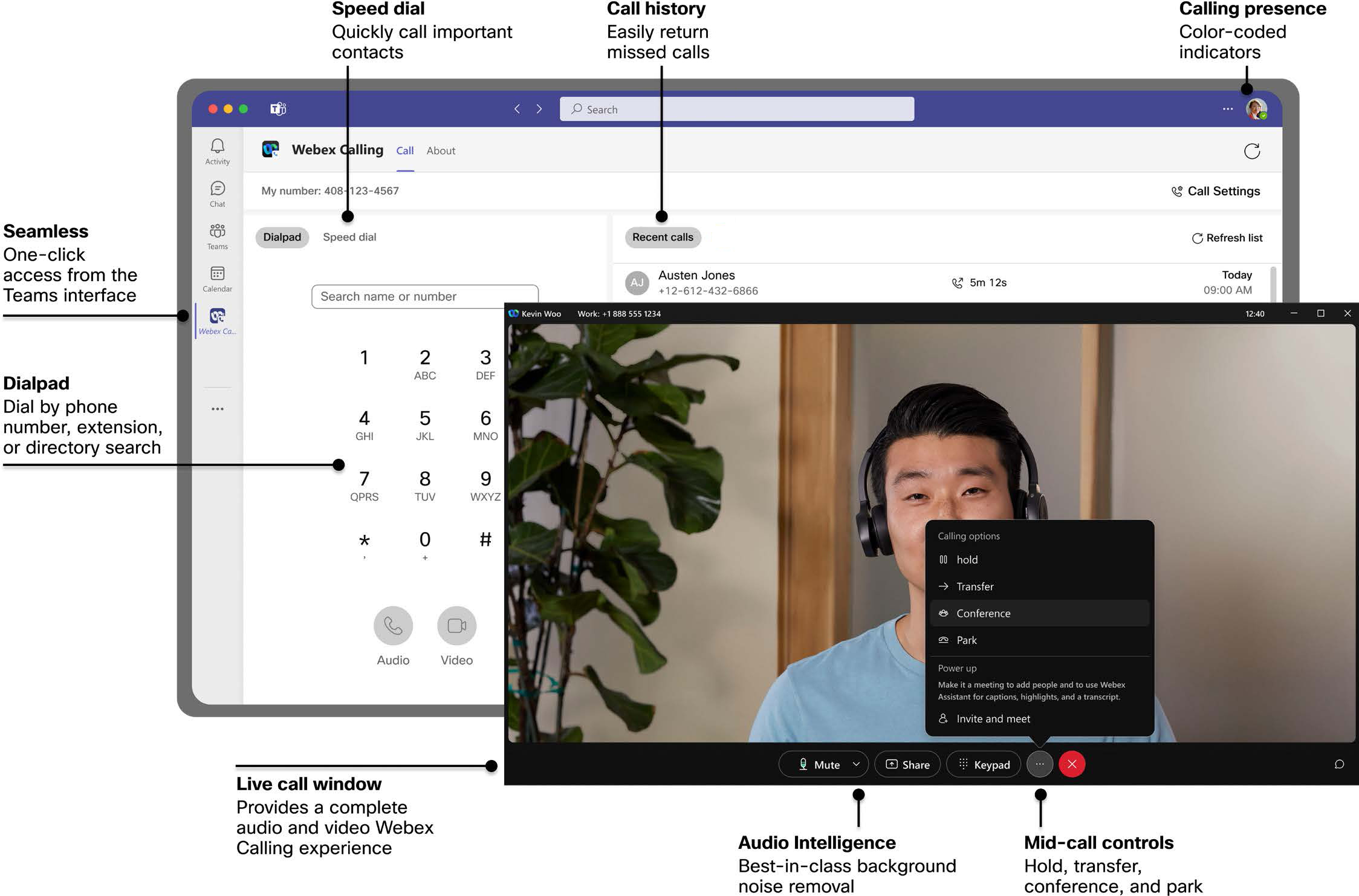Dial digit 9 WXYZ on the dialpad
This screenshot has width=1359, height=896.
(485, 485)
